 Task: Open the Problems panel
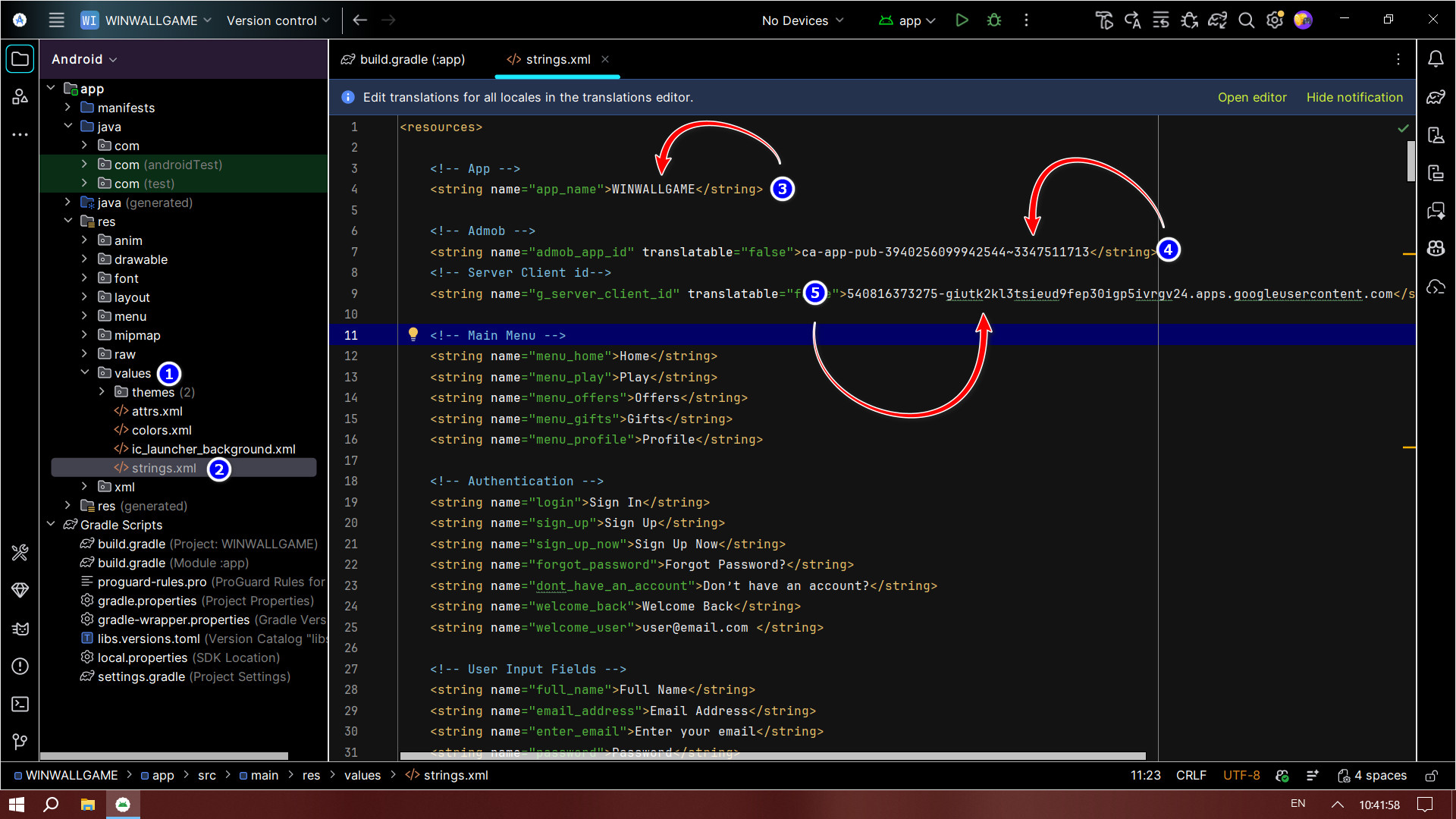coord(20,667)
